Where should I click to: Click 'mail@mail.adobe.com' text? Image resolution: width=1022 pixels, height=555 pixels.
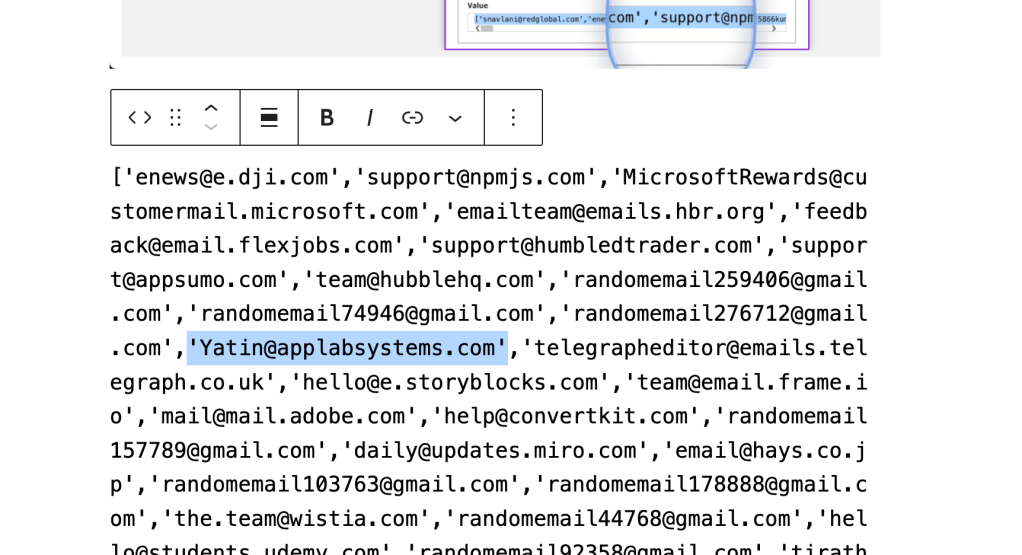(283, 416)
